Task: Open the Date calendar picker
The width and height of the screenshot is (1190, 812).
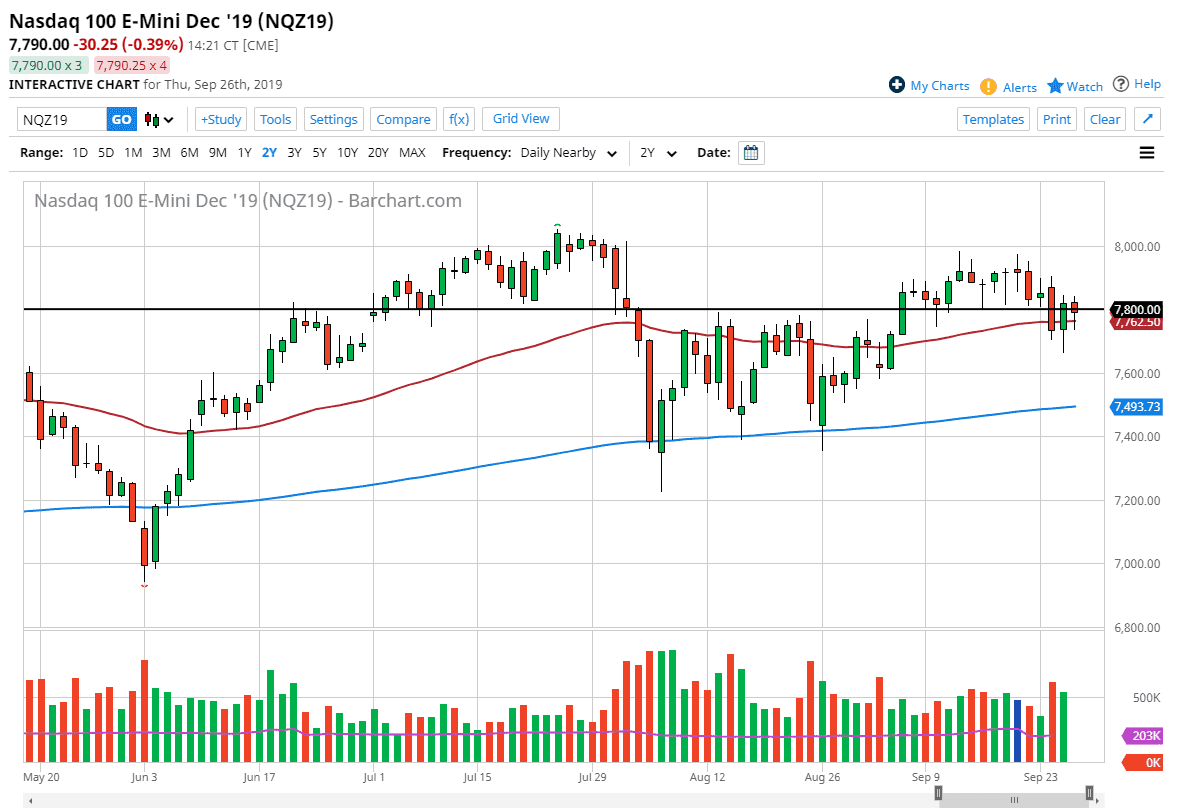Action: 751,152
